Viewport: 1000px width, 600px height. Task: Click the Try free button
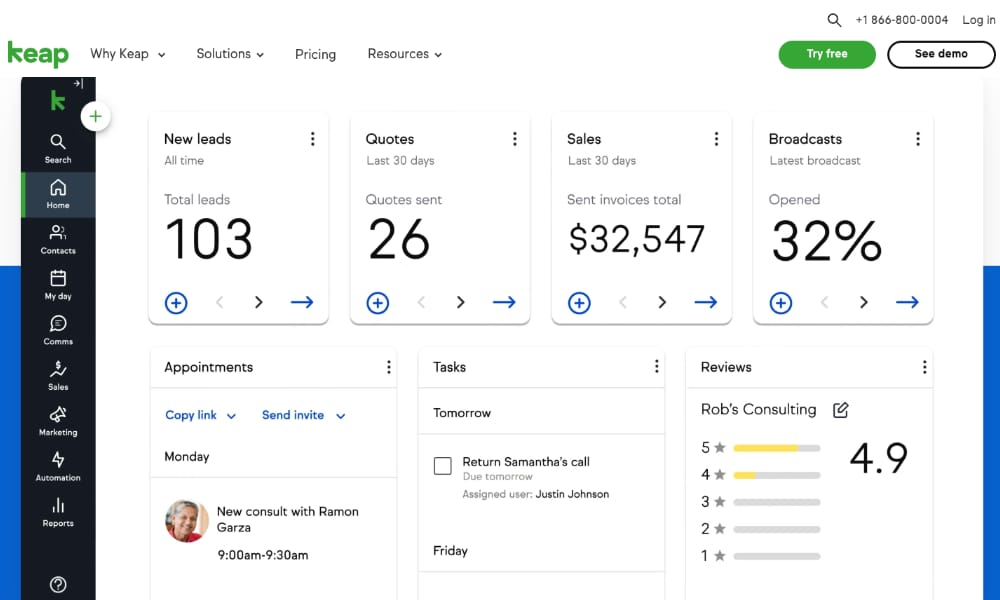coord(827,54)
